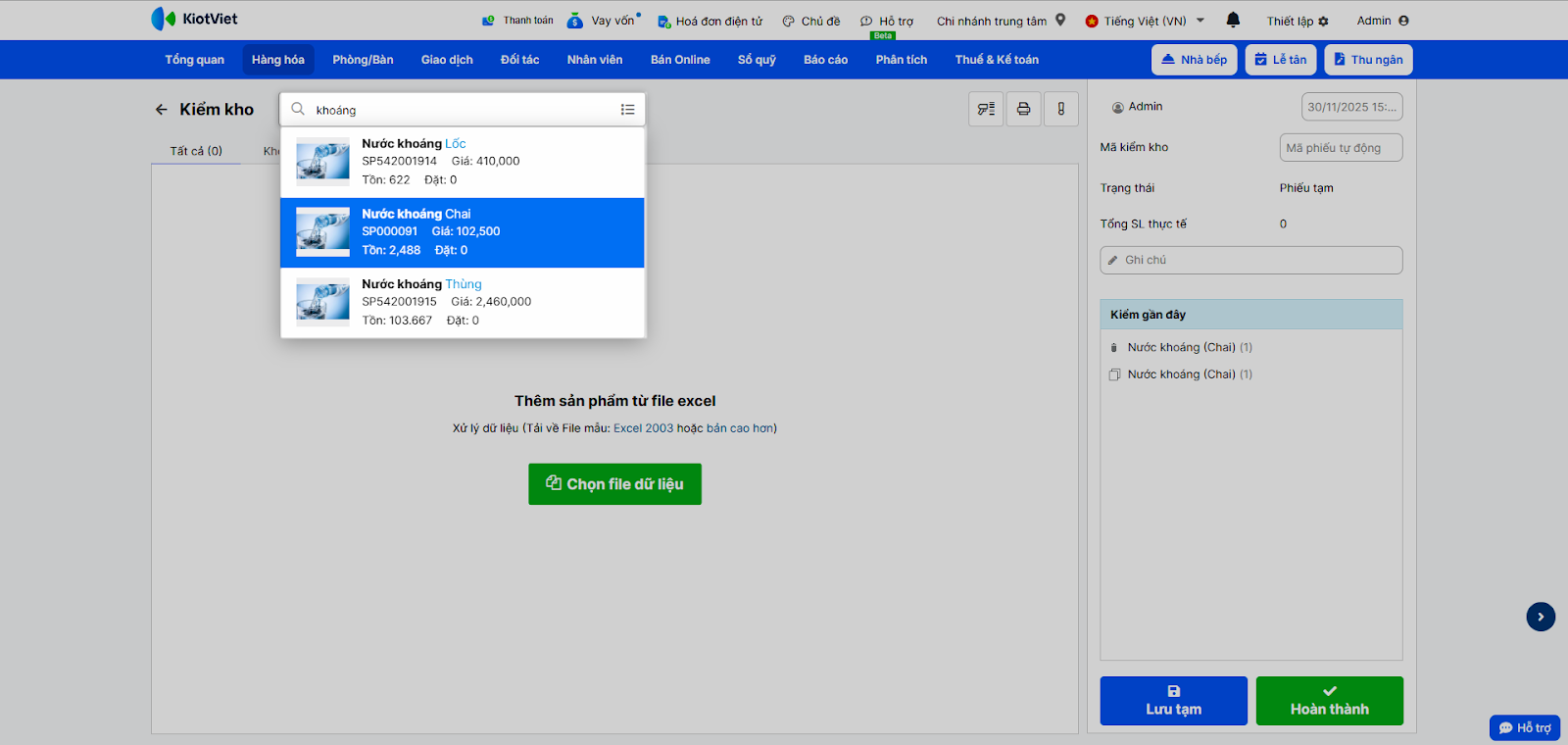Download the bản cao hơn template
The height and width of the screenshot is (745, 1568).
[x=740, y=428]
